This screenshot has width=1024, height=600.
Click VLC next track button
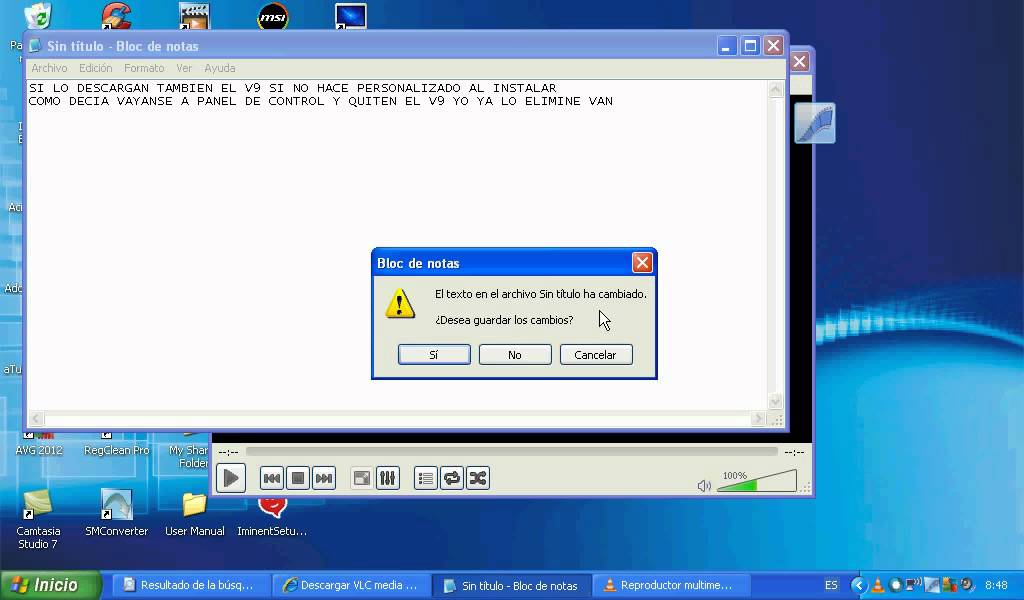(324, 478)
